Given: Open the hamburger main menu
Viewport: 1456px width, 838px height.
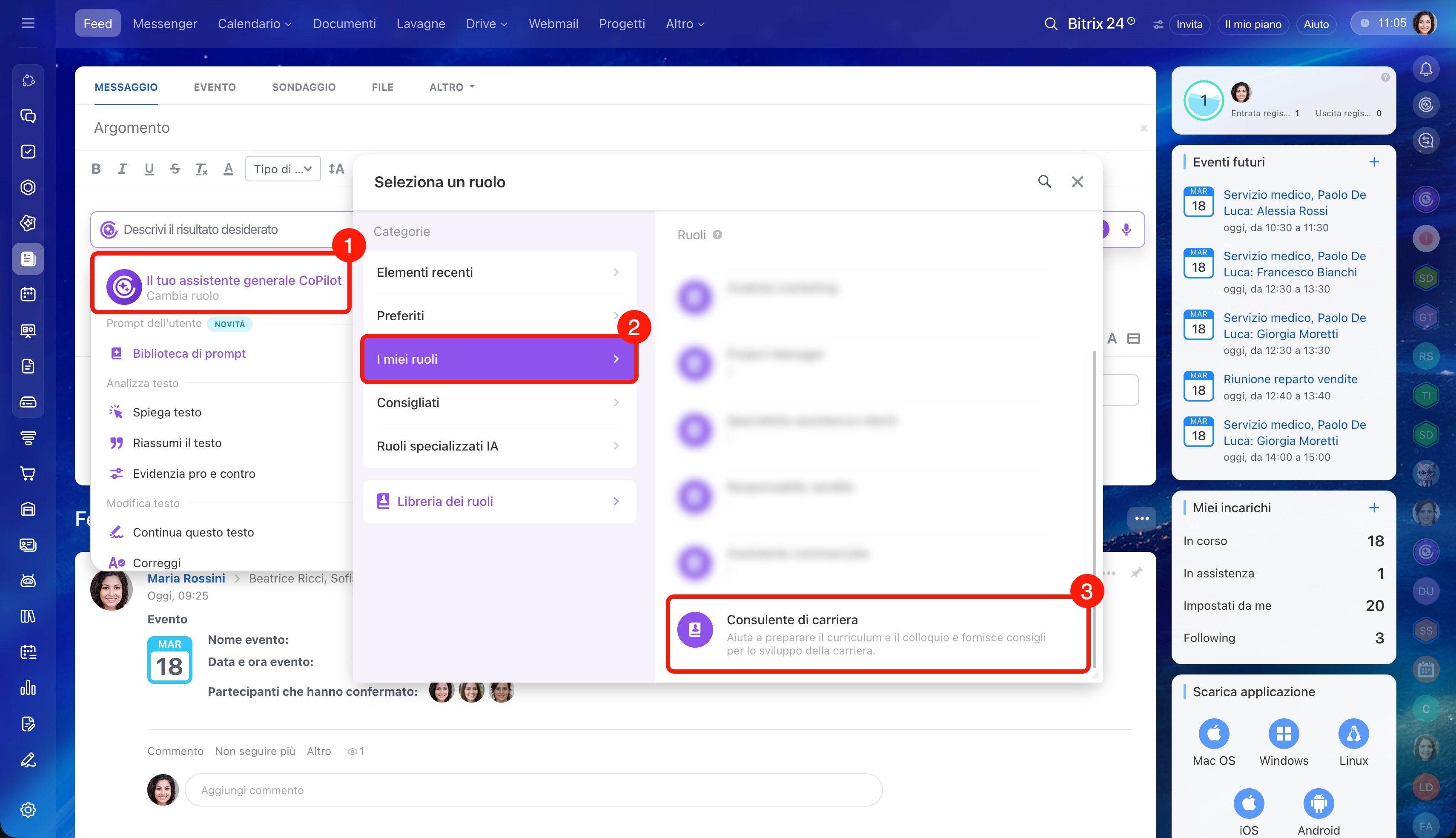Looking at the screenshot, I should click(28, 23).
